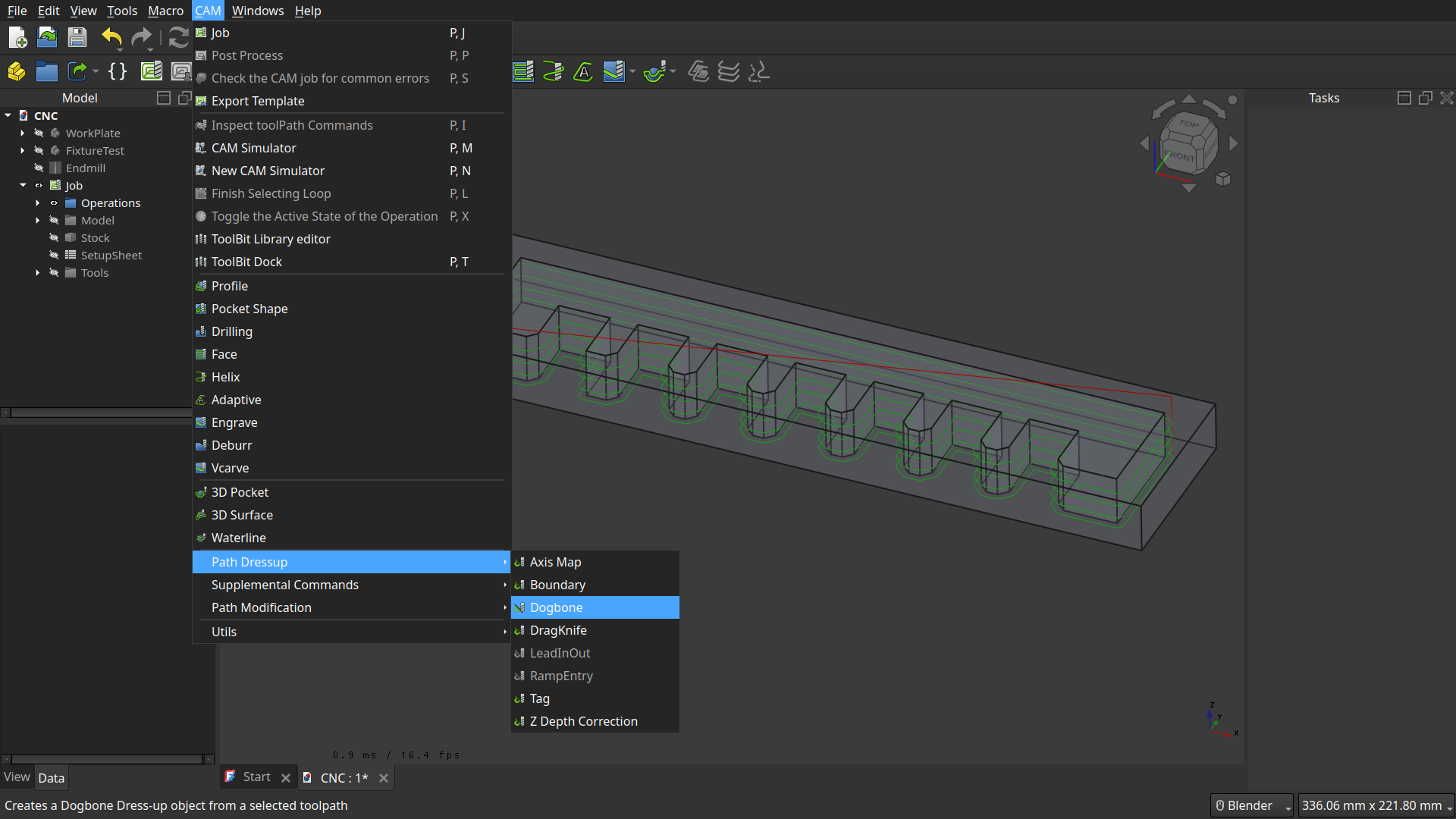Collapse the CNC document tree node
This screenshot has width=1456, height=819.
[8, 115]
